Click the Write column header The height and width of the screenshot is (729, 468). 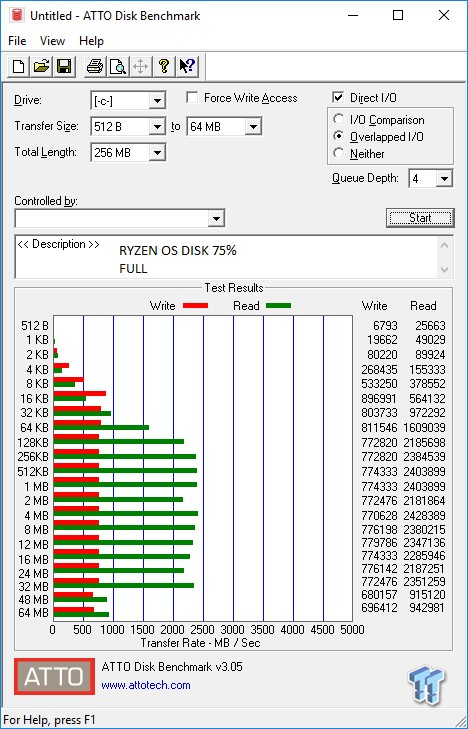374,306
